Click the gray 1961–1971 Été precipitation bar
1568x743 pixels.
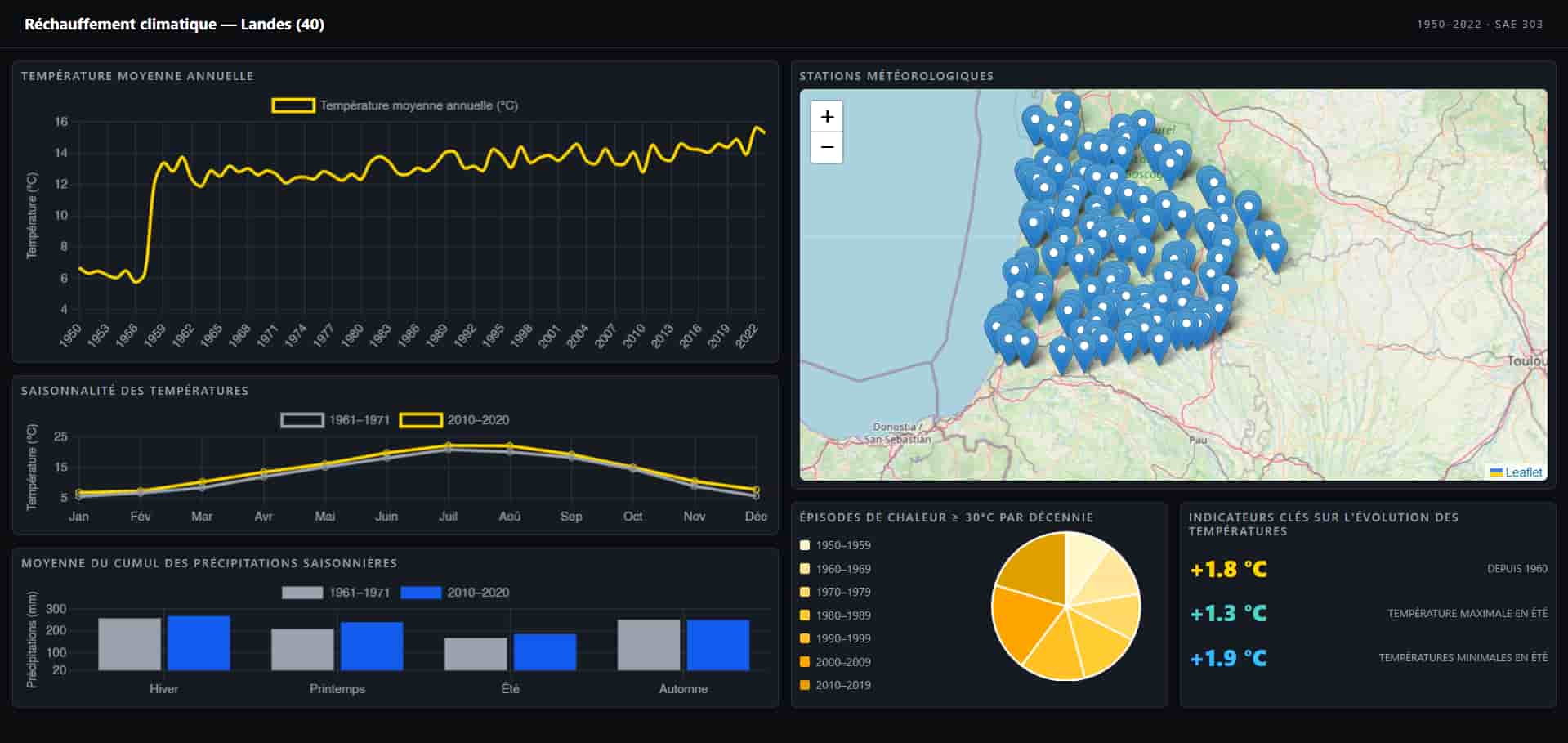[x=476, y=654]
